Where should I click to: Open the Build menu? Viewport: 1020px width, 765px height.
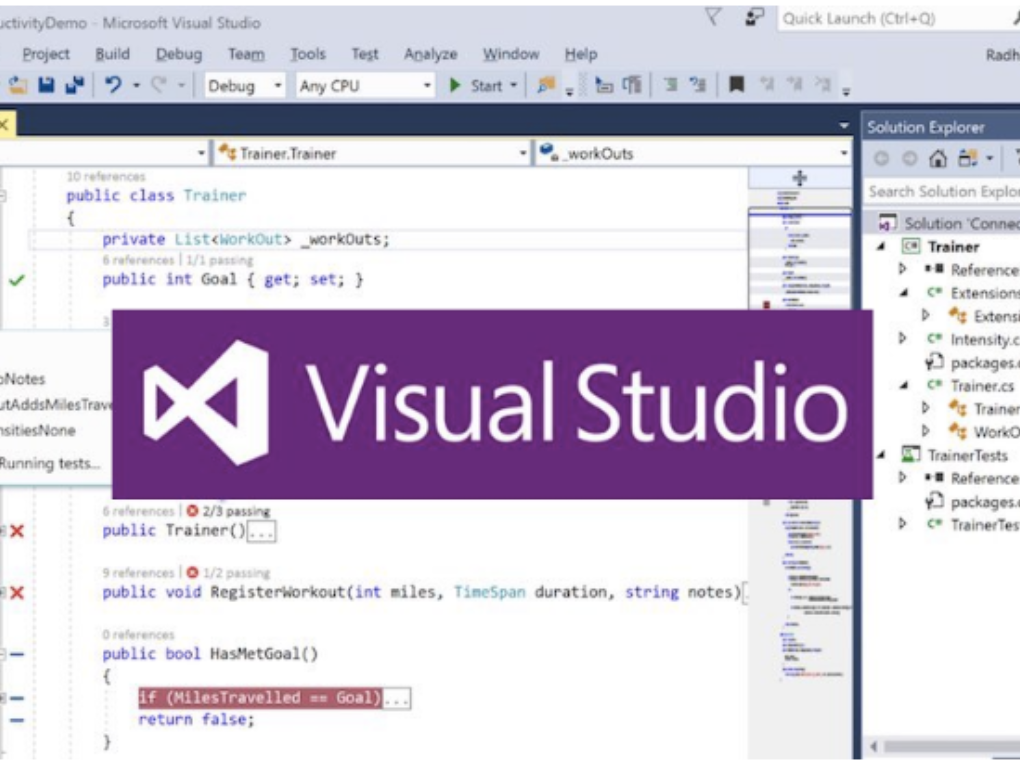[x=112, y=54]
